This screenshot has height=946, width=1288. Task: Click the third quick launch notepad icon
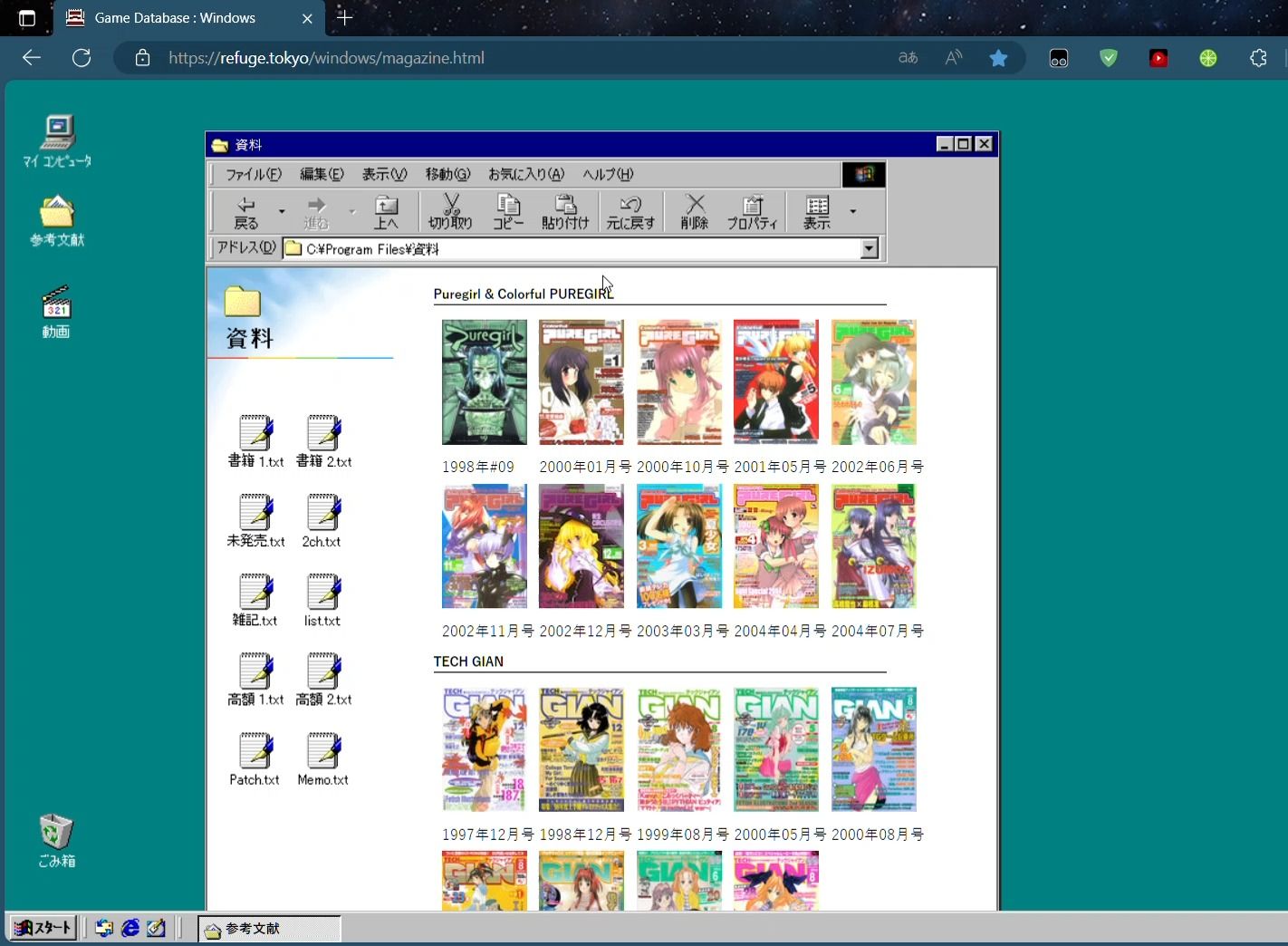tap(156, 928)
